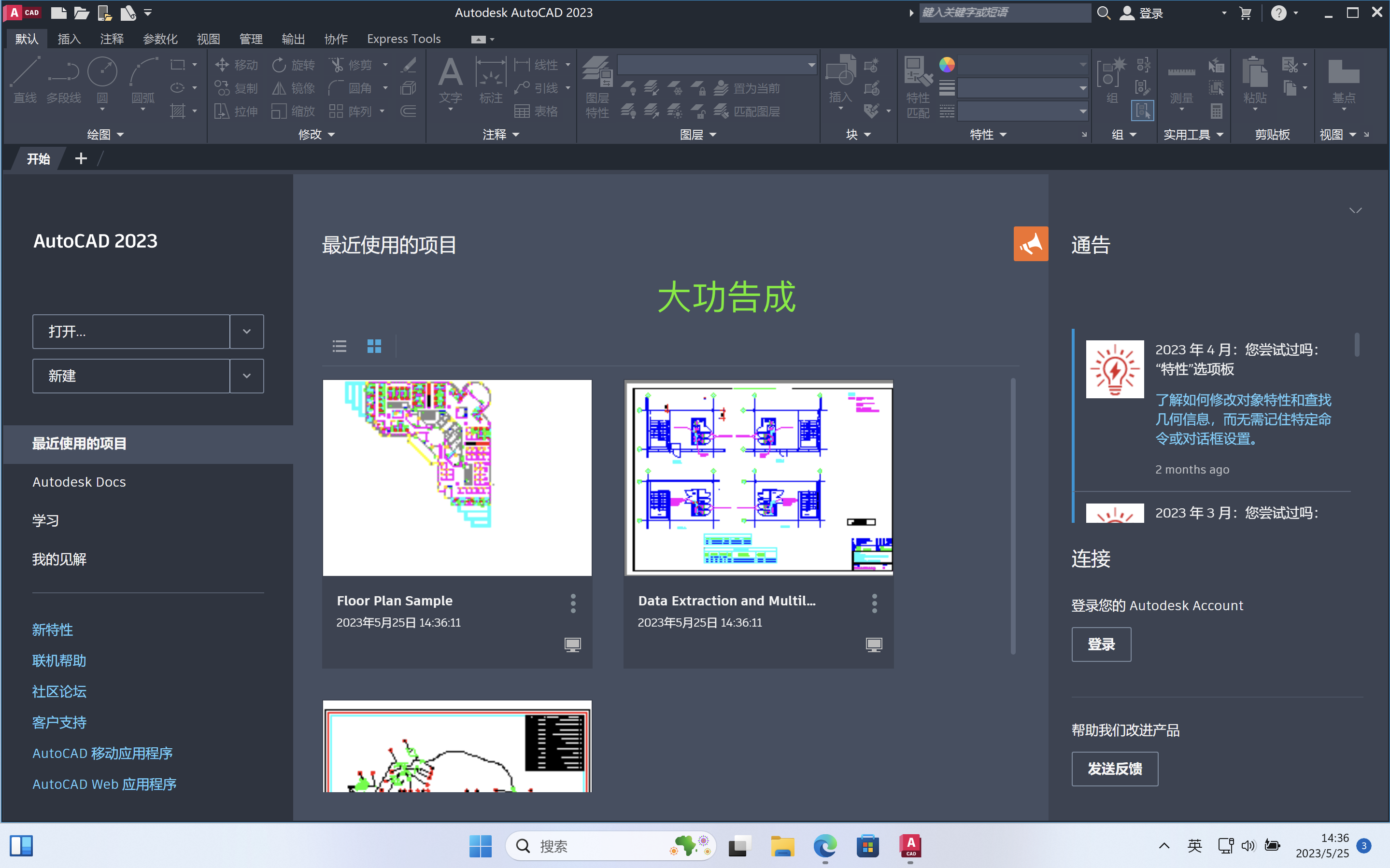Open the Manage (管理) ribbon tab
Viewport: 1390px width, 868px height.
(251, 39)
